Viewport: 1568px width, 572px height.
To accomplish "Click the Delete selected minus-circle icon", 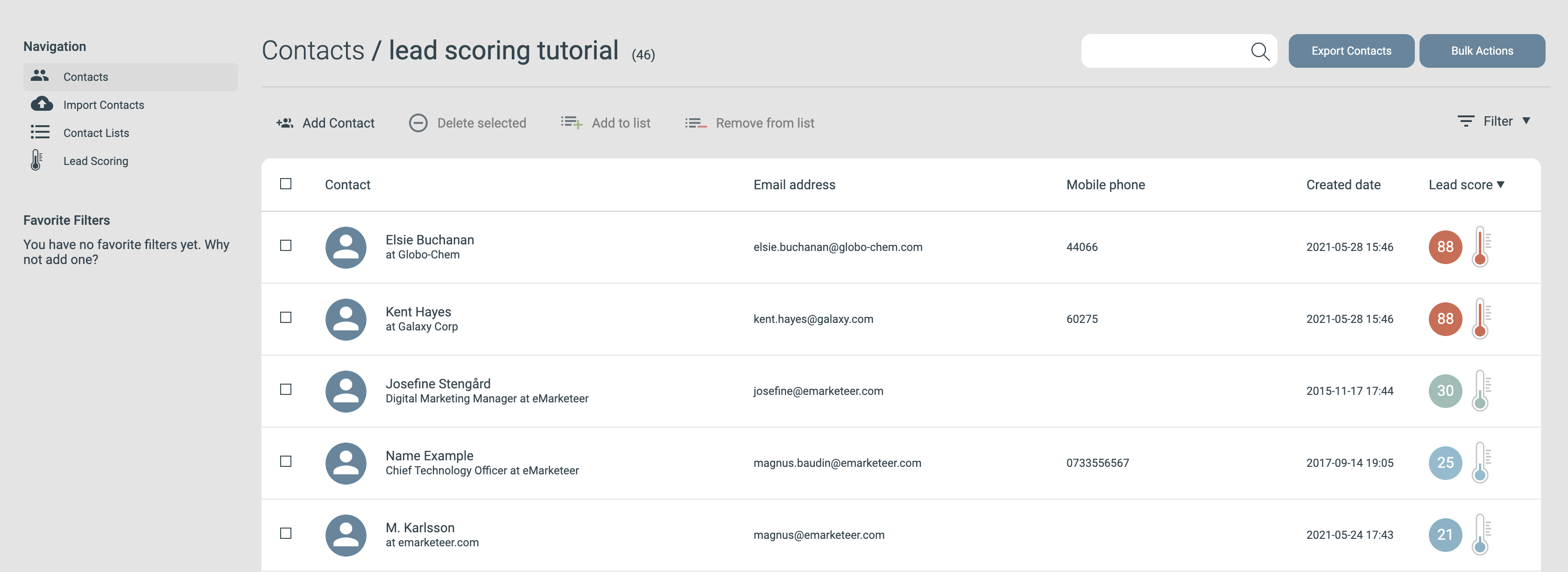I will coord(417,123).
